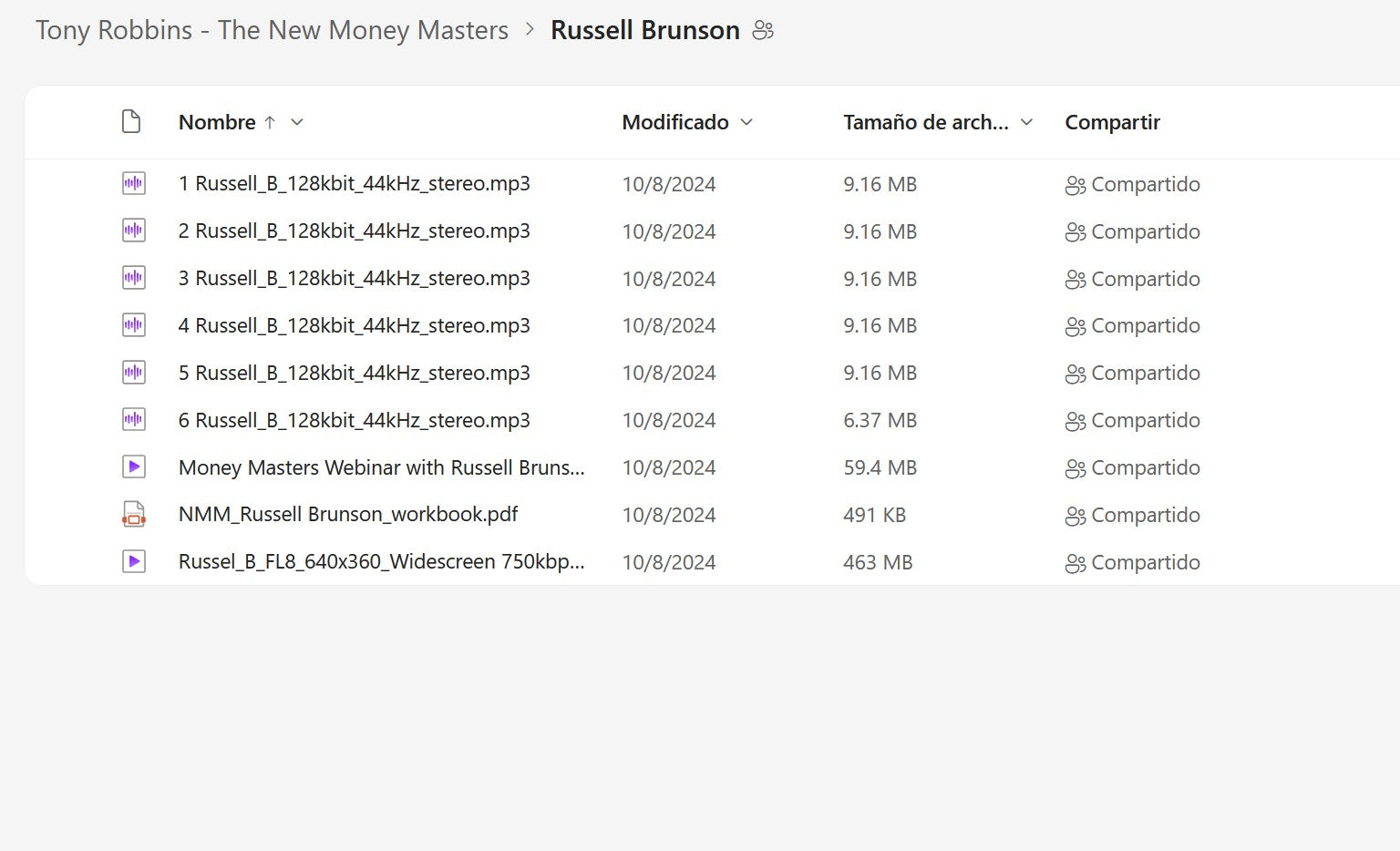Click the sharing people icon for 6 Russell_B mp3
The image size is (1400, 851).
[1075, 421]
